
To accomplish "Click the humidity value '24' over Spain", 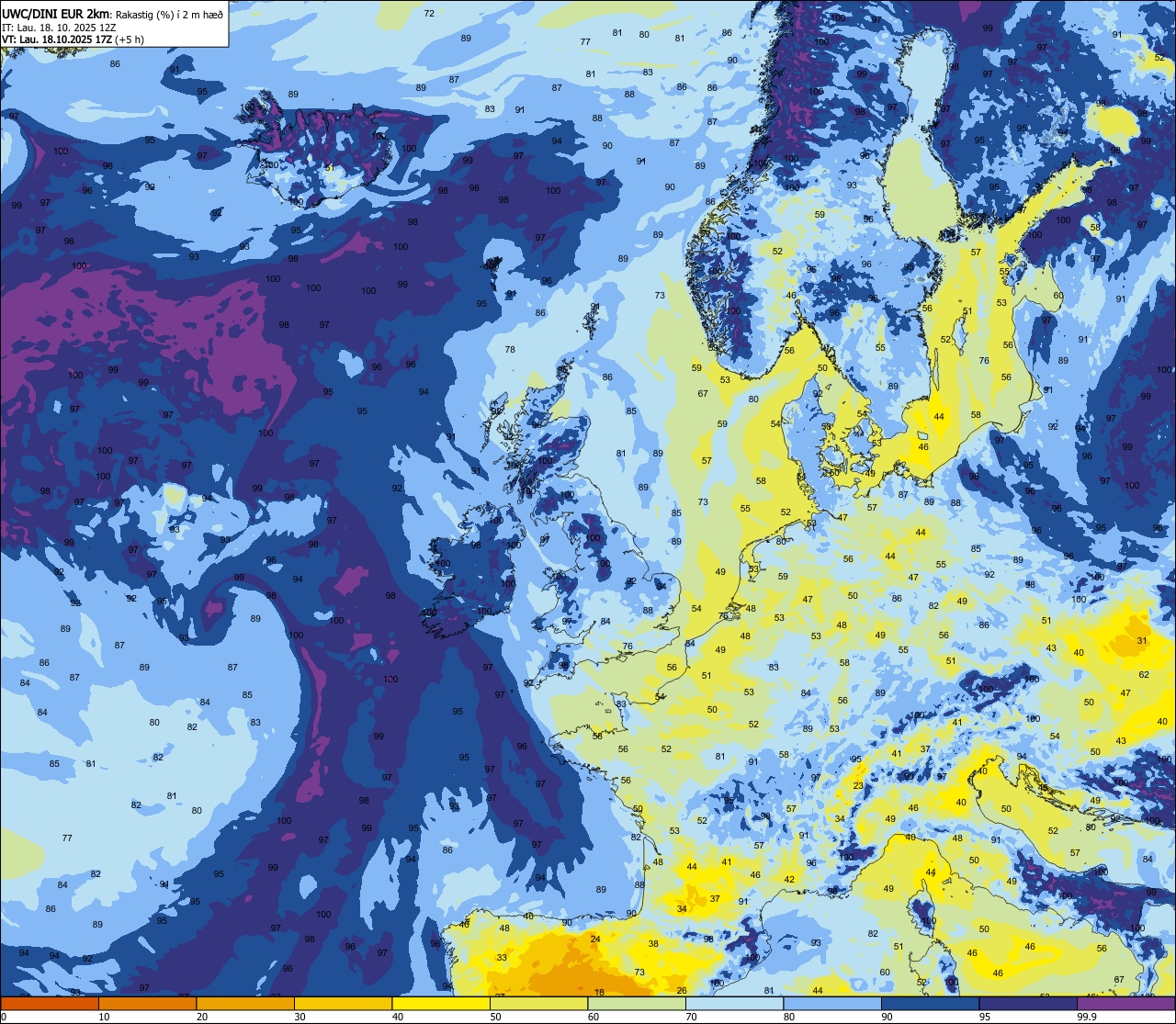I will tap(595, 939).
